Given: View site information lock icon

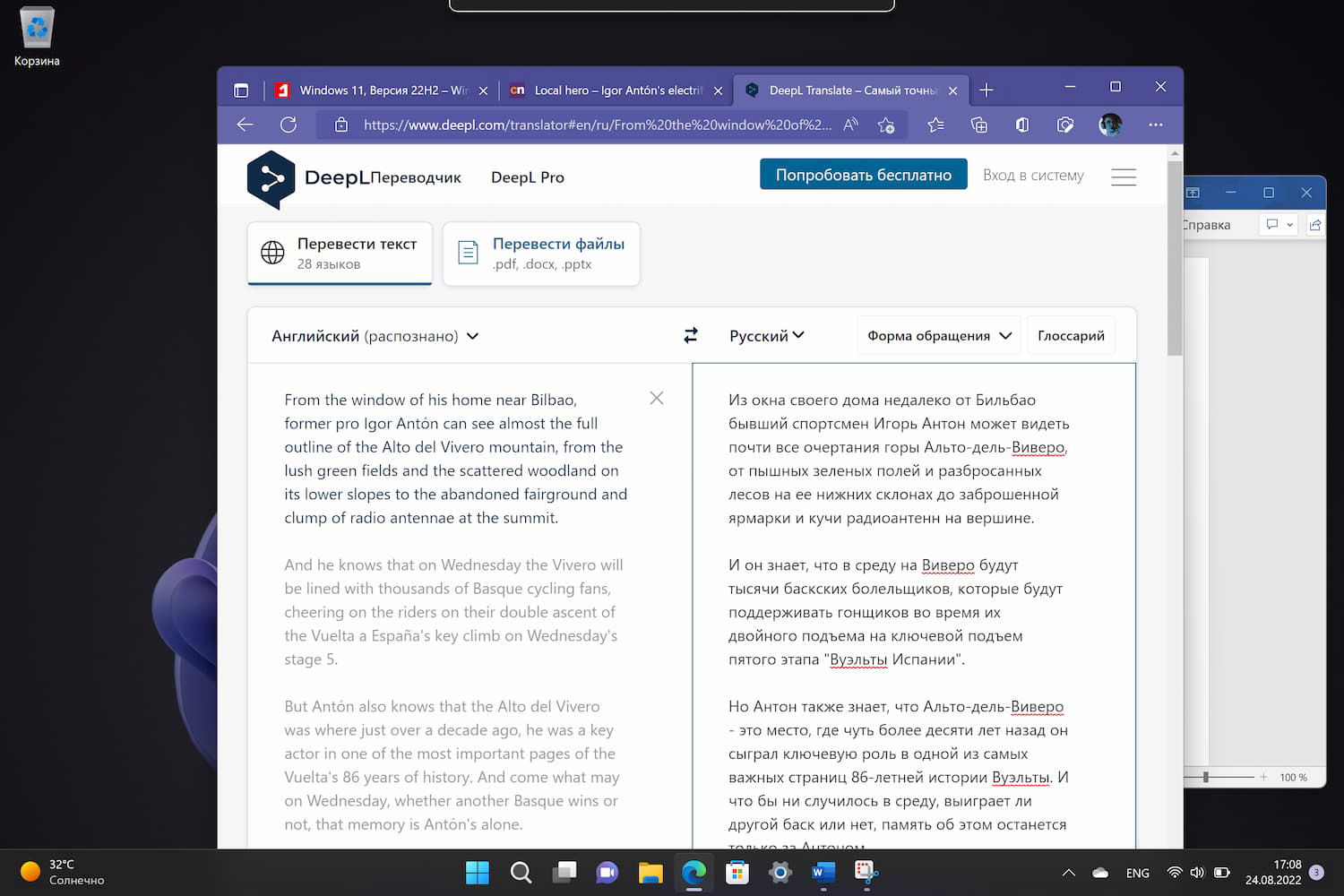Looking at the screenshot, I should click(341, 125).
